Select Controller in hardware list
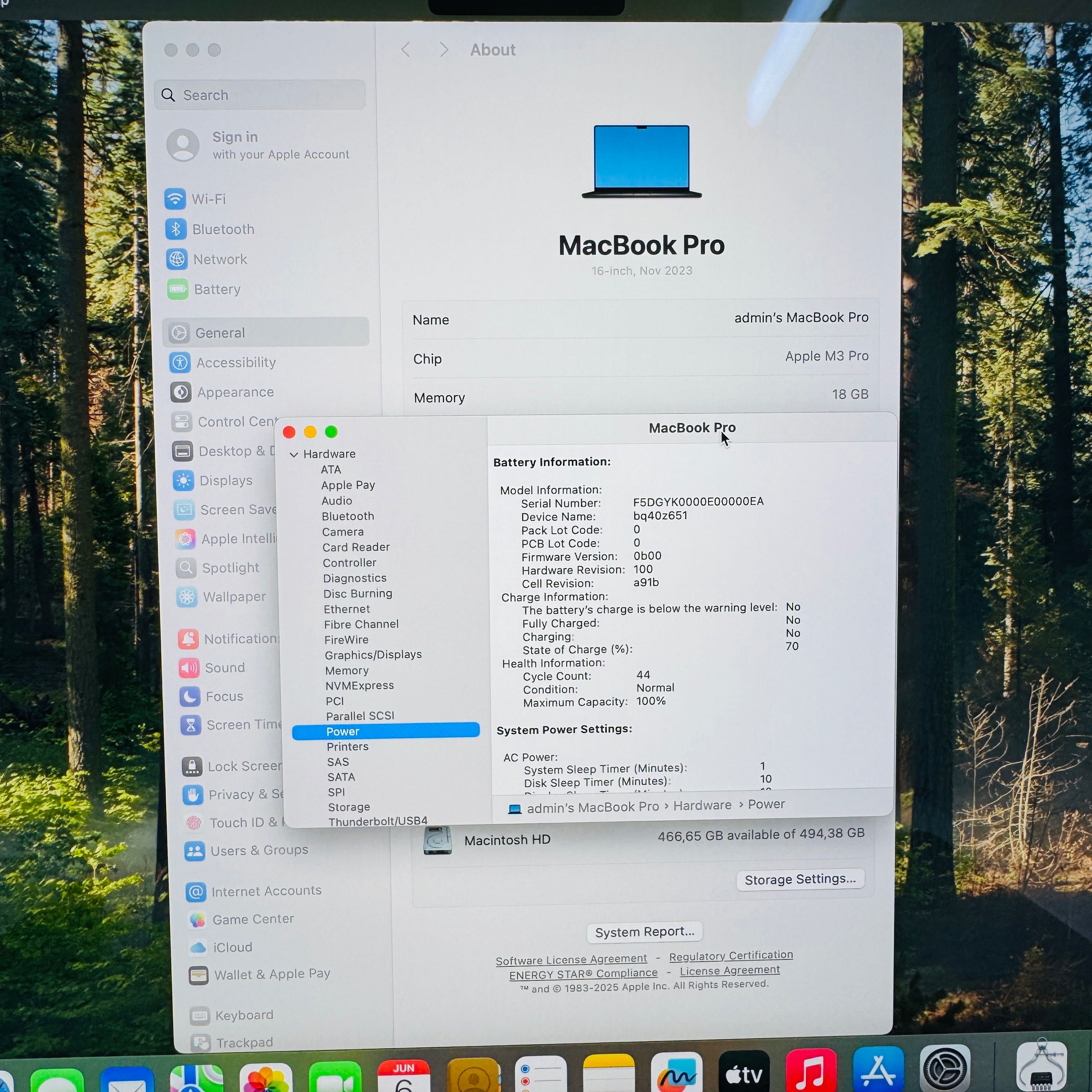The width and height of the screenshot is (1092, 1092). point(349,563)
